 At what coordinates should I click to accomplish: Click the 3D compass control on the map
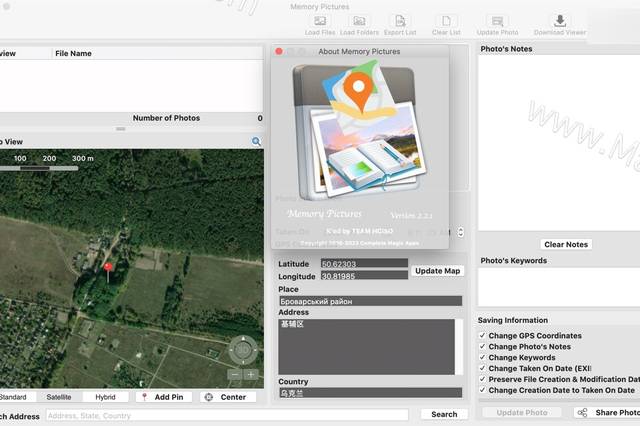coord(243,350)
